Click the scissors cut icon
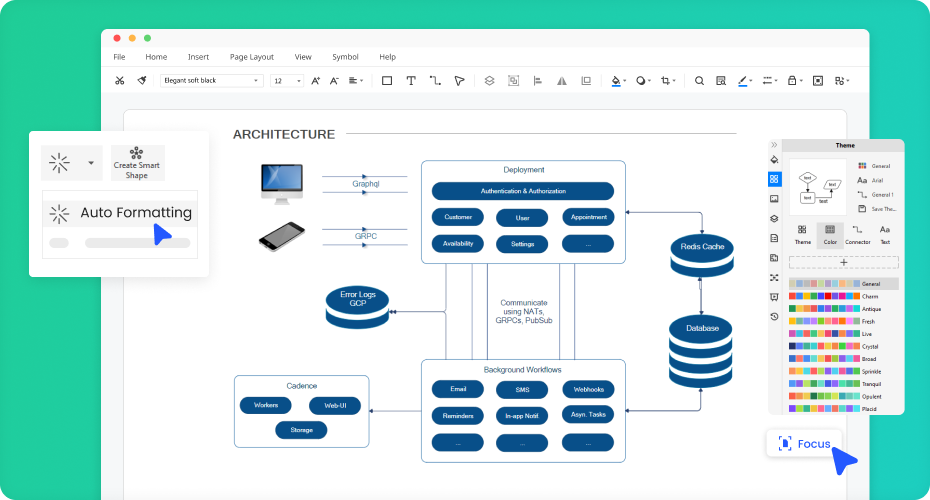 [120, 81]
